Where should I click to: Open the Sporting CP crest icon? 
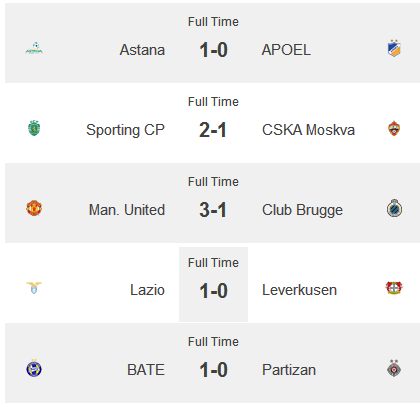click(x=34, y=128)
